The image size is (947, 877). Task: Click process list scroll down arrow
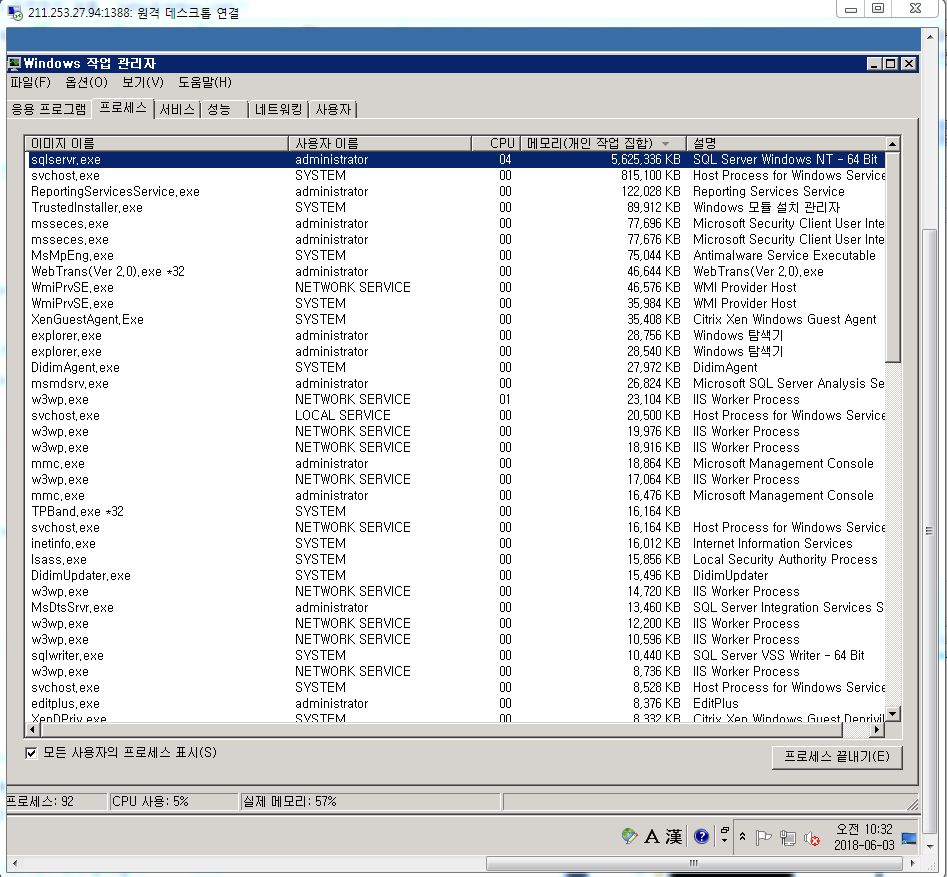pos(893,714)
